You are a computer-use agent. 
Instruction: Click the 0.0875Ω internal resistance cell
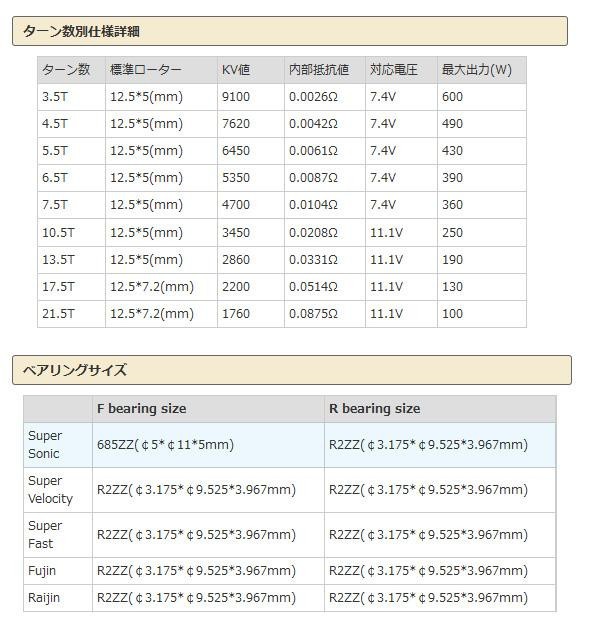314,313
